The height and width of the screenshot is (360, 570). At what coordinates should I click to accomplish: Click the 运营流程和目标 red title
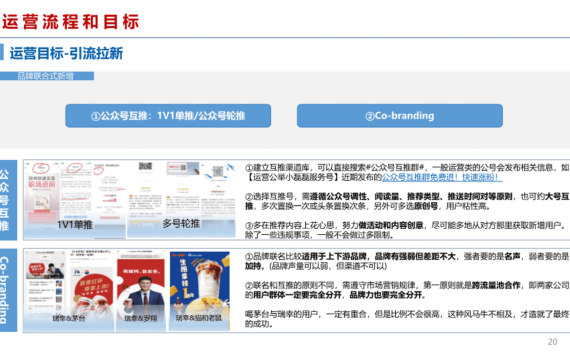point(70,21)
